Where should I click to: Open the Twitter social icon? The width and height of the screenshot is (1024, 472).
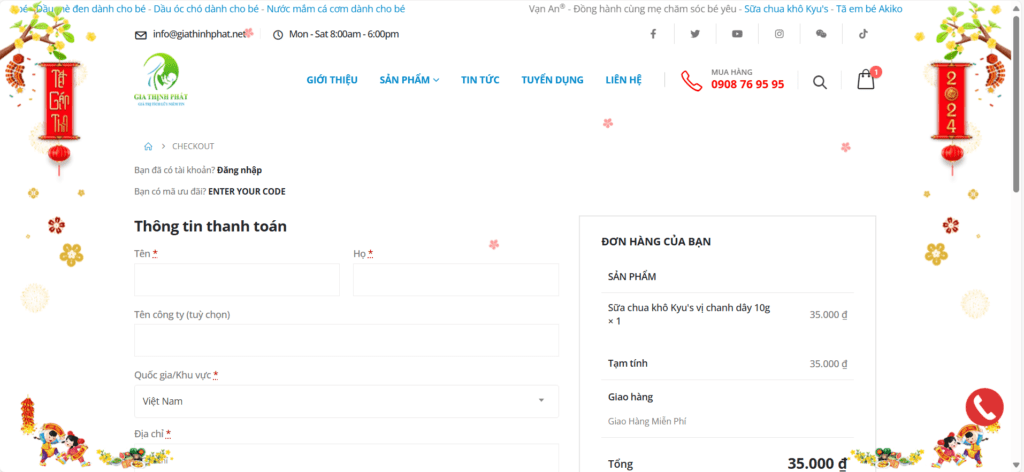click(x=695, y=34)
